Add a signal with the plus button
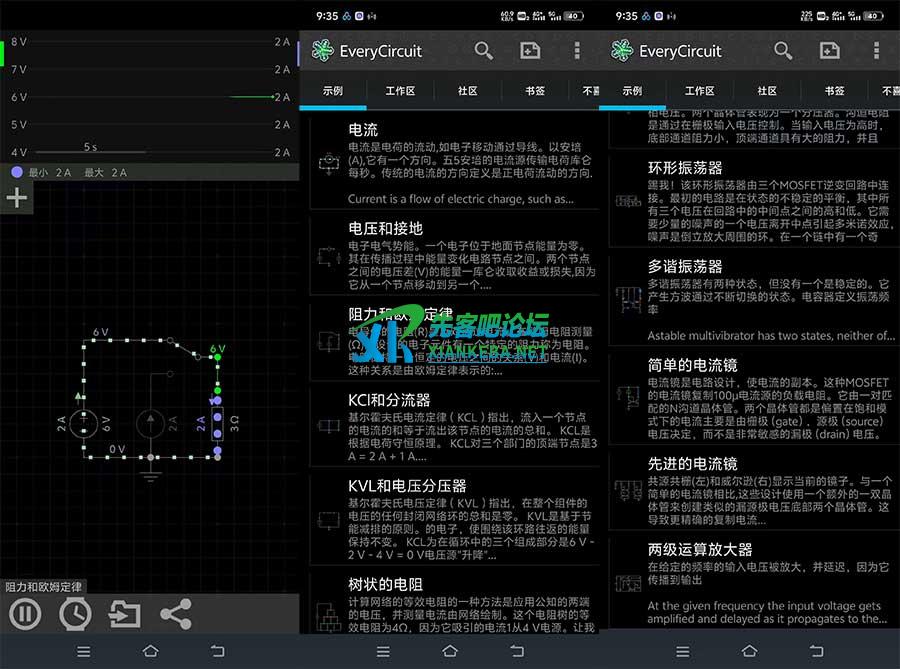Screen dimensions: 900x669 (x=17, y=197)
